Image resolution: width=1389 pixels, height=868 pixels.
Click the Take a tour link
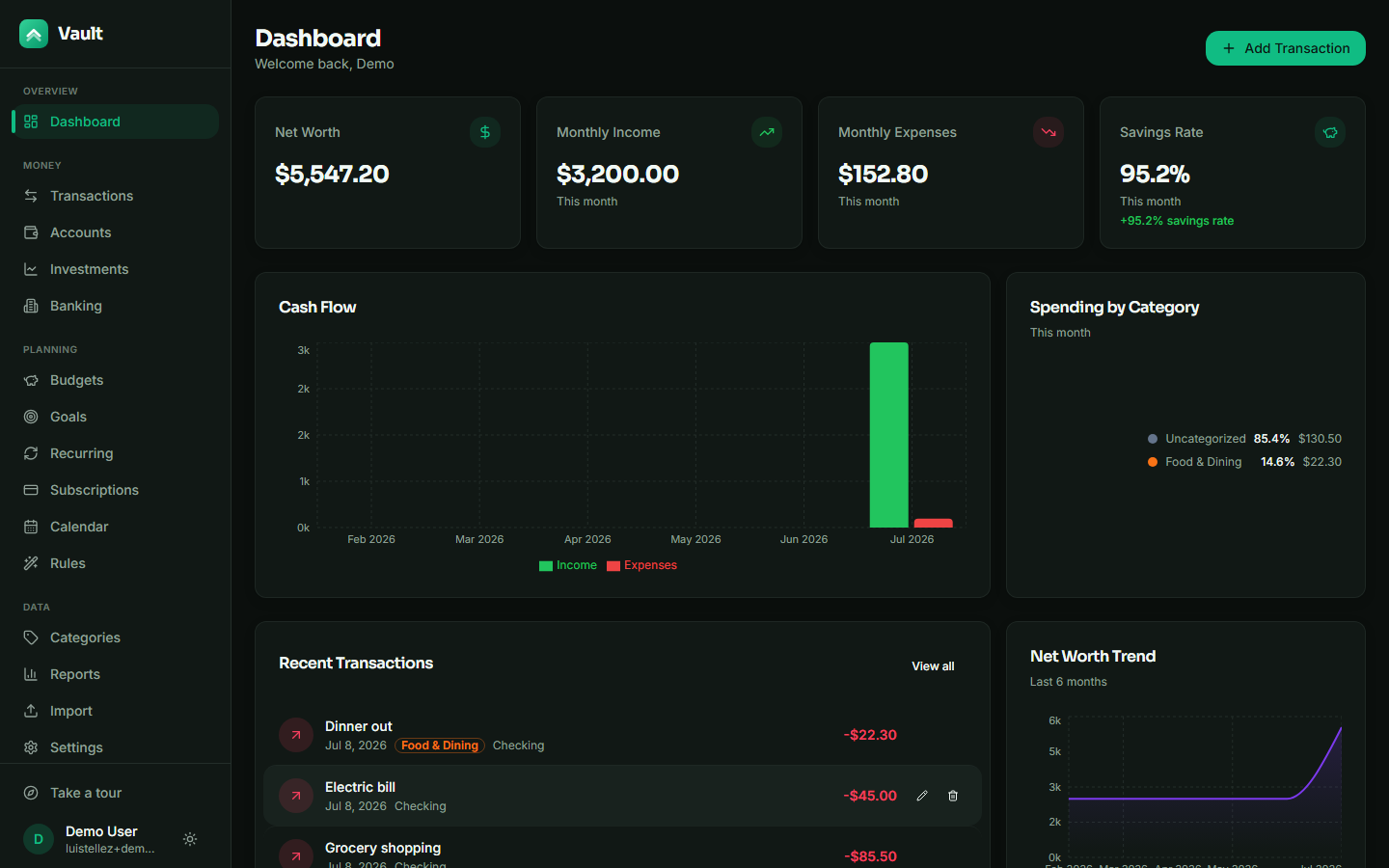pos(116,793)
